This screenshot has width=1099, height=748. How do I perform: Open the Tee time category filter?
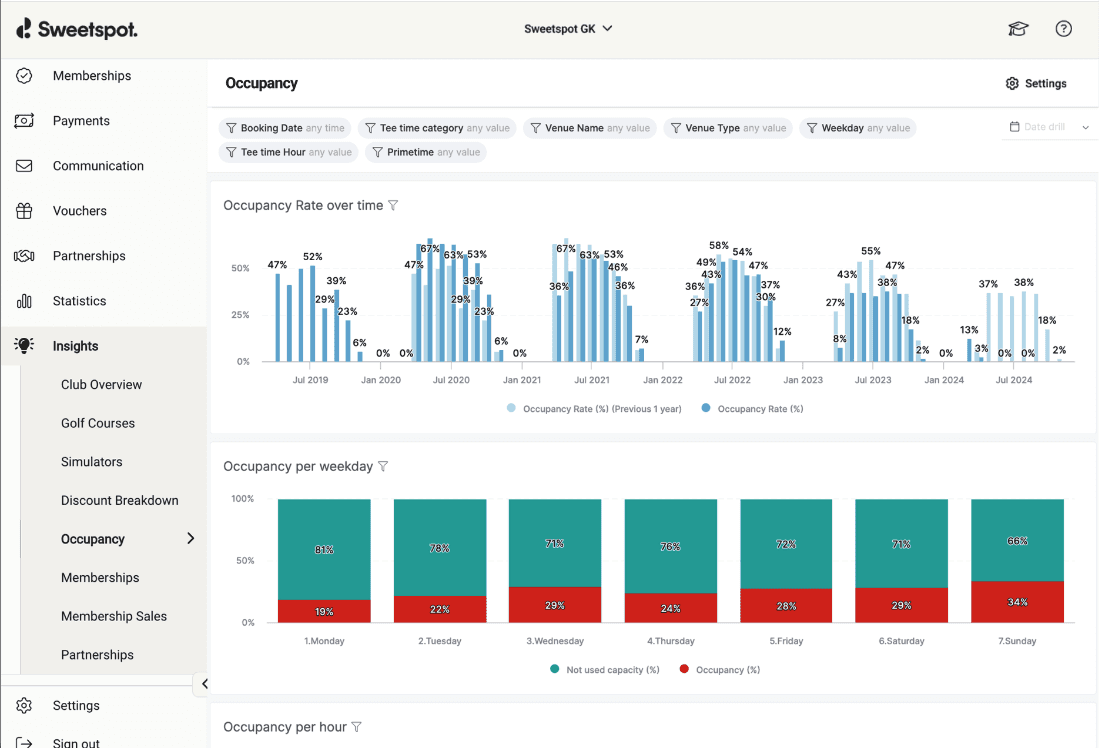click(438, 128)
